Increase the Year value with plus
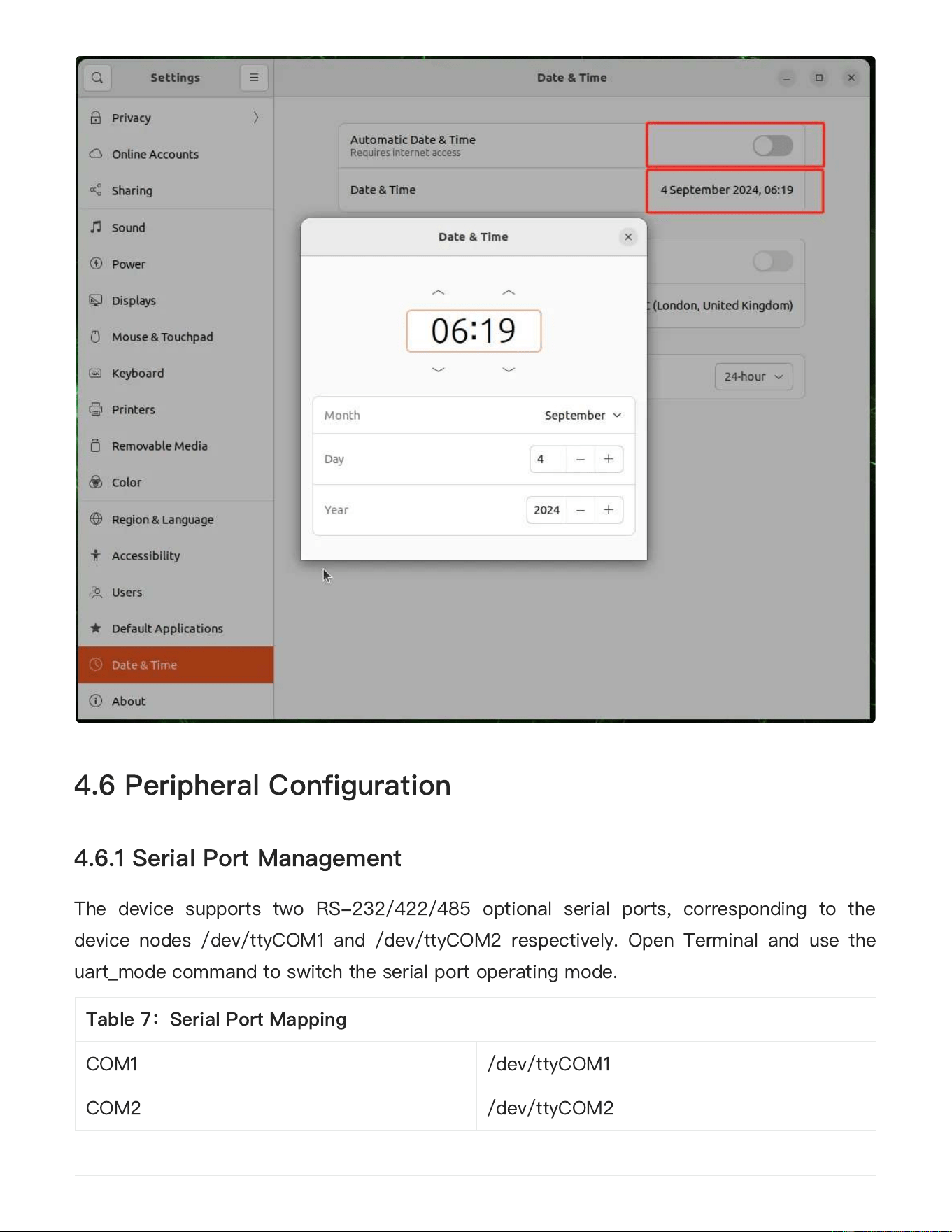 (609, 510)
